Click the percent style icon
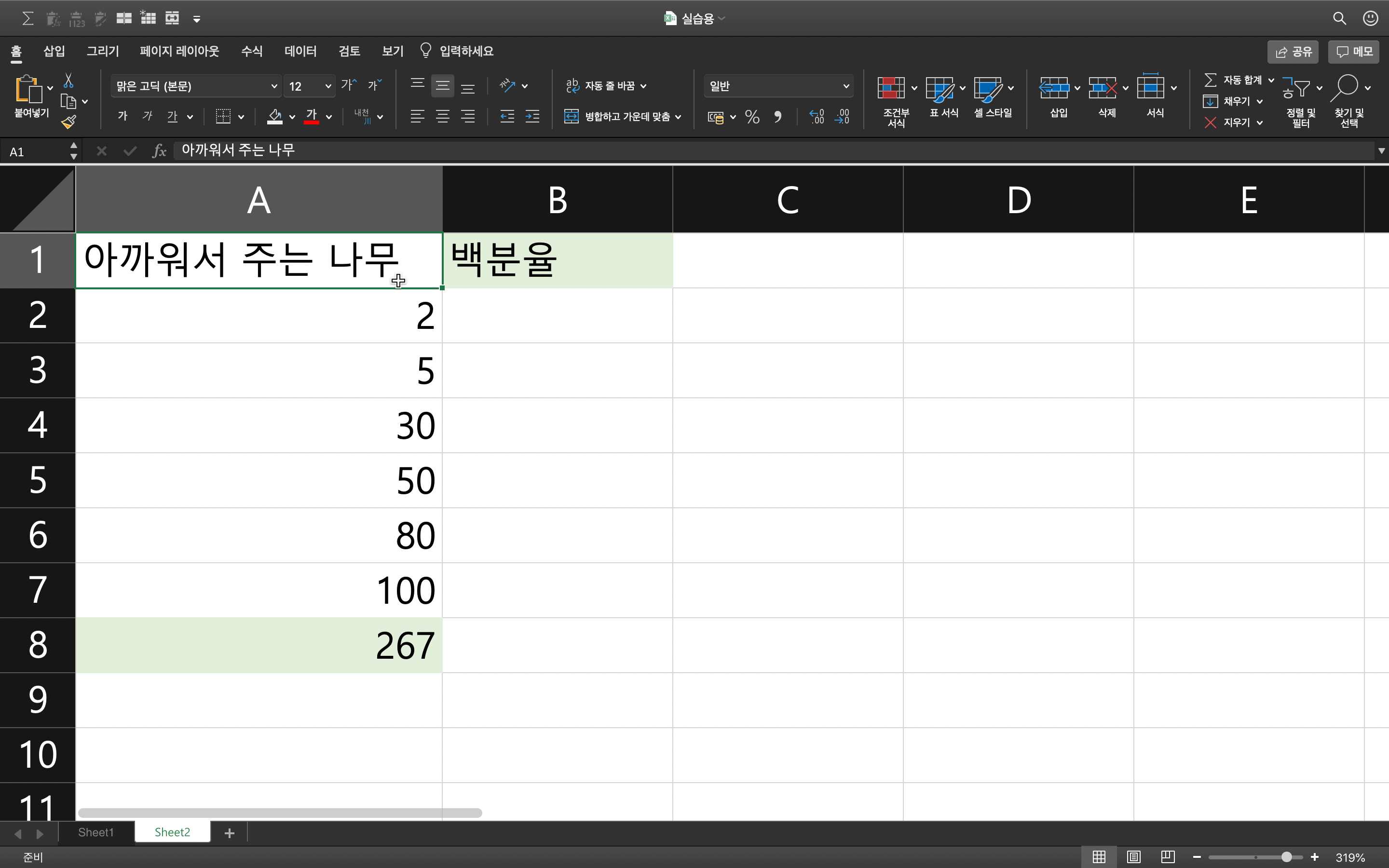The height and width of the screenshot is (868, 1389). click(752, 117)
